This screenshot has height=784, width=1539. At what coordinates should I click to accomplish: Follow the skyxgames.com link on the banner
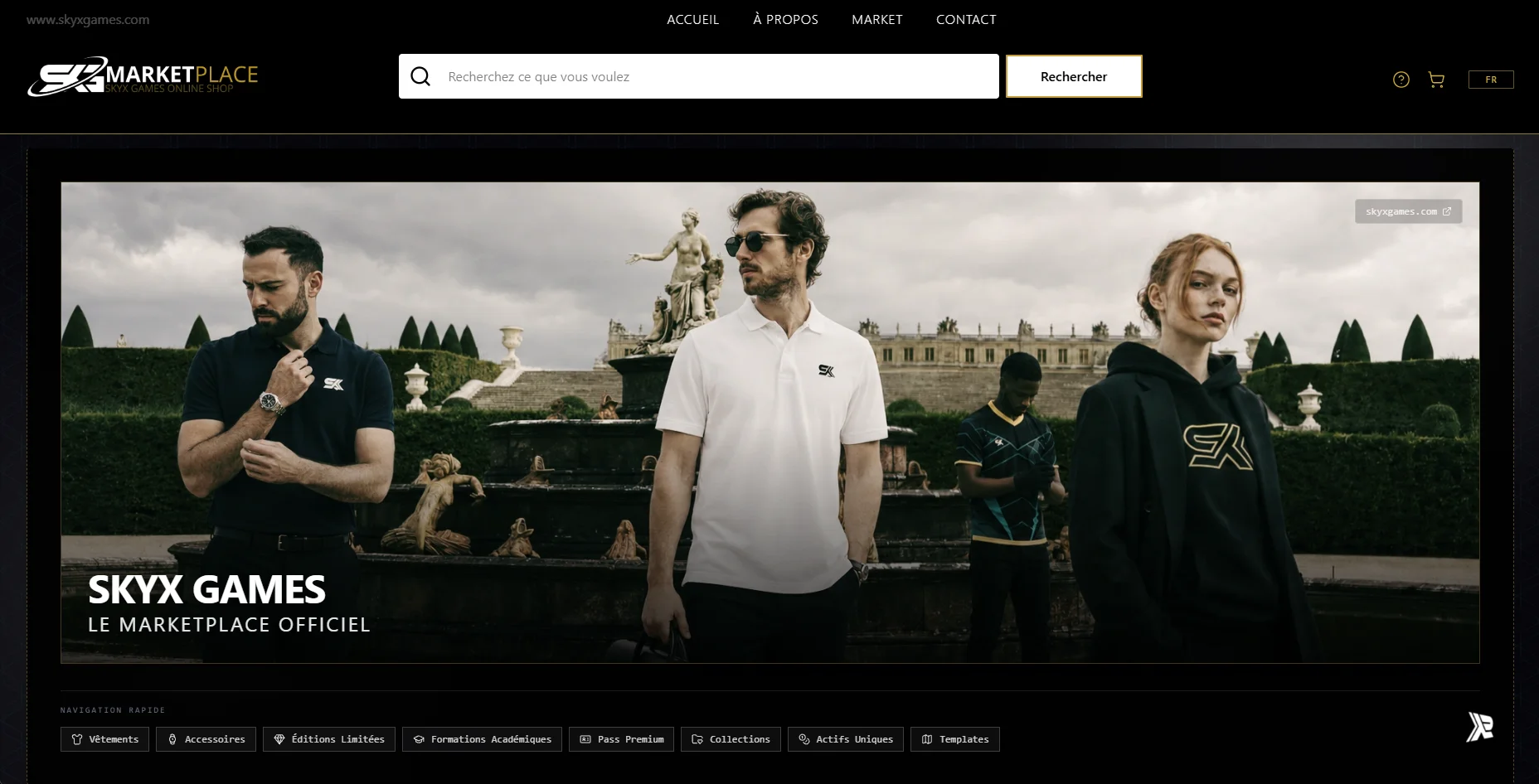click(x=1408, y=211)
